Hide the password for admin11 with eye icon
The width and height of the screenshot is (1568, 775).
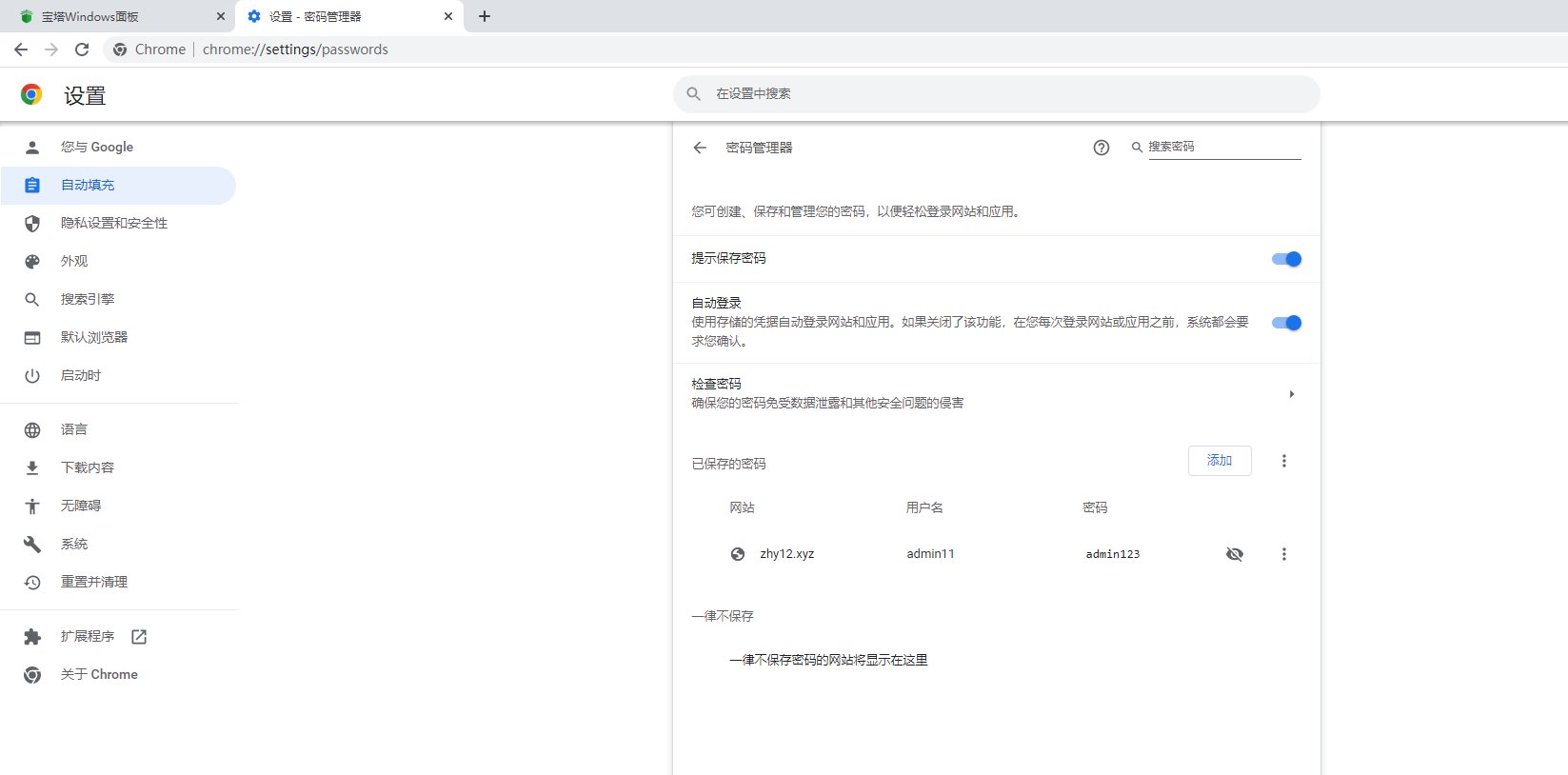pos(1235,554)
